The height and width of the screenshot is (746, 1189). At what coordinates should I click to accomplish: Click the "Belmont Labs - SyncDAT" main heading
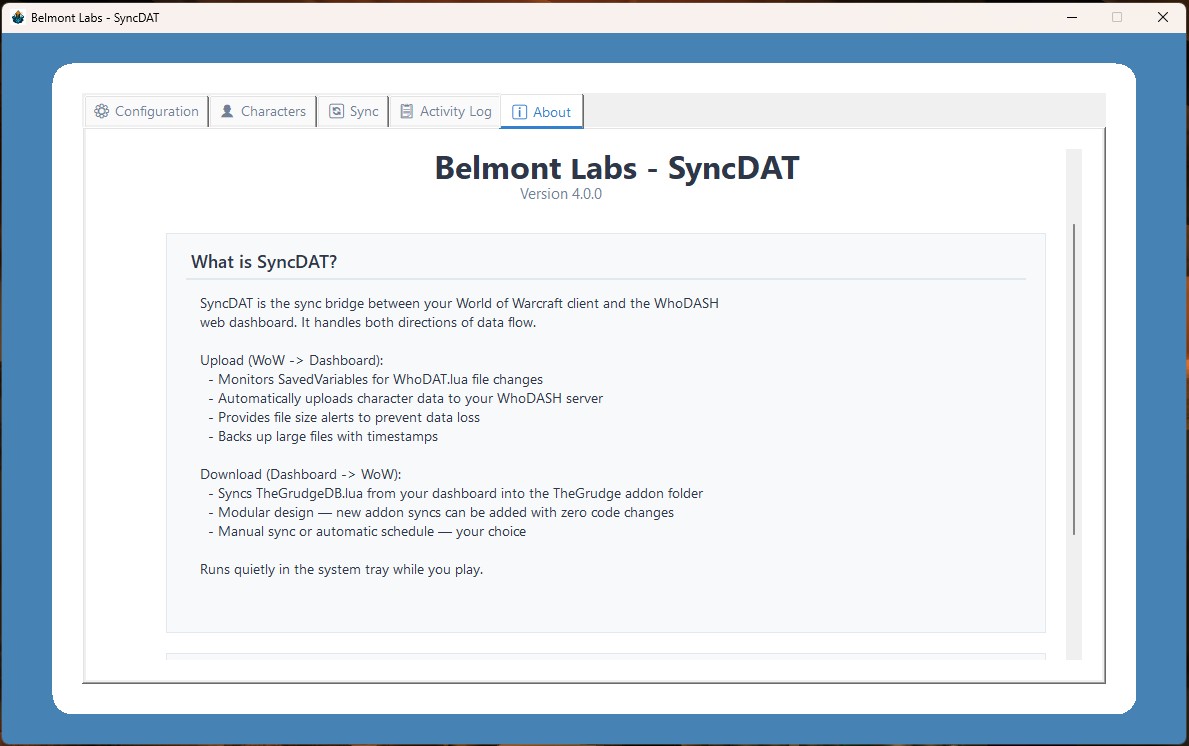[x=616, y=168]
